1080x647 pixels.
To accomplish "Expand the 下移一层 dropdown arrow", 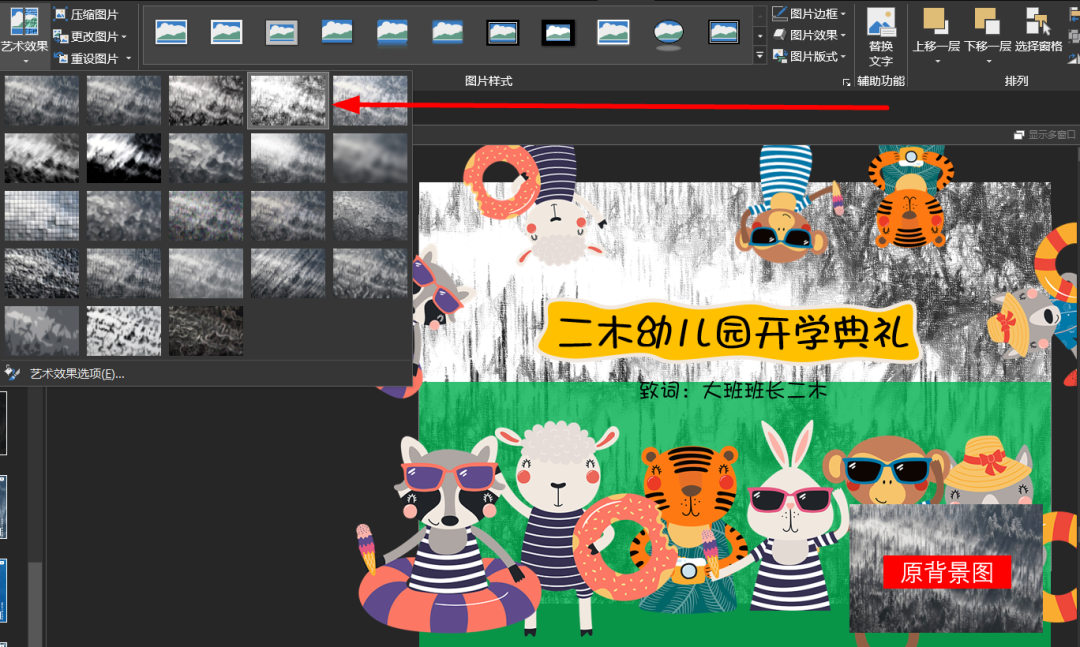I will (x=988, y=62).
